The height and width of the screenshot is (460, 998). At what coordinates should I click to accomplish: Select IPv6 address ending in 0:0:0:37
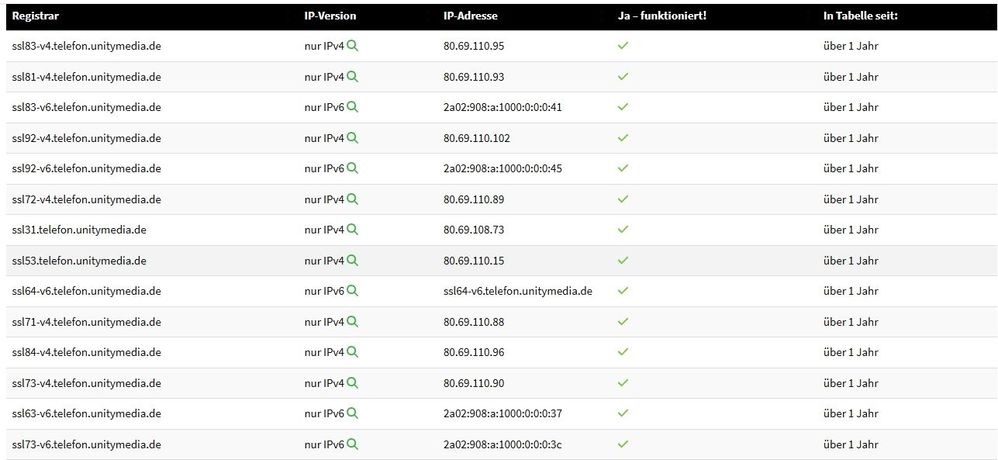(502, 413)
